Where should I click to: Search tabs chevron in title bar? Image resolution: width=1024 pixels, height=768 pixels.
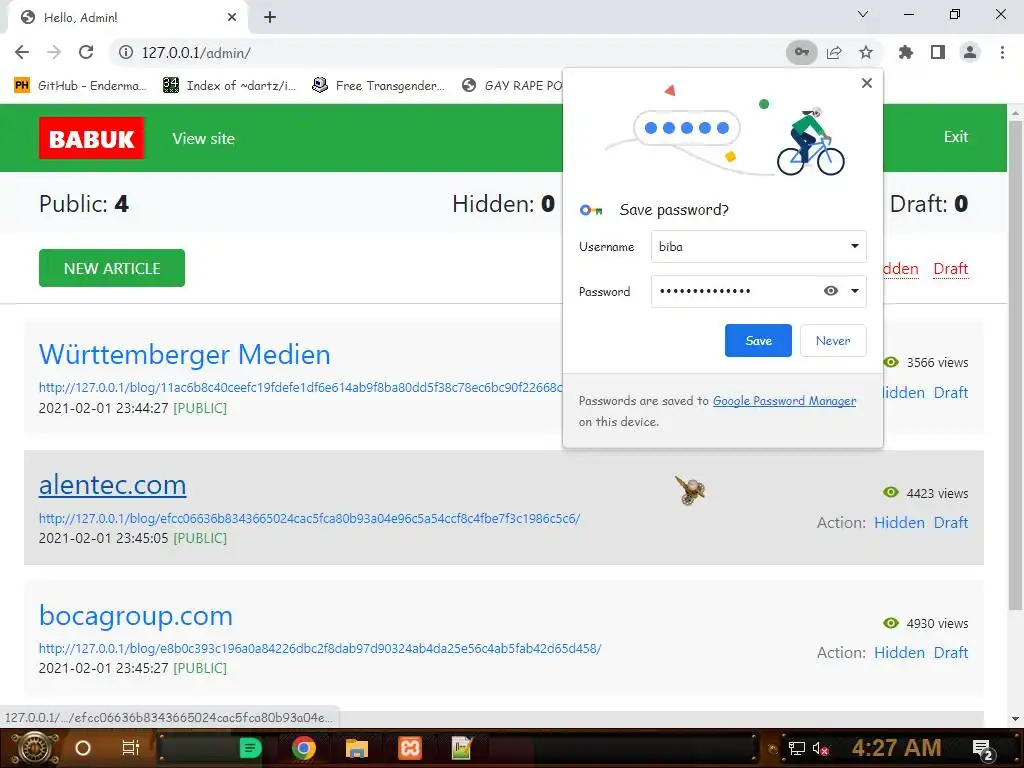point(863,14)
